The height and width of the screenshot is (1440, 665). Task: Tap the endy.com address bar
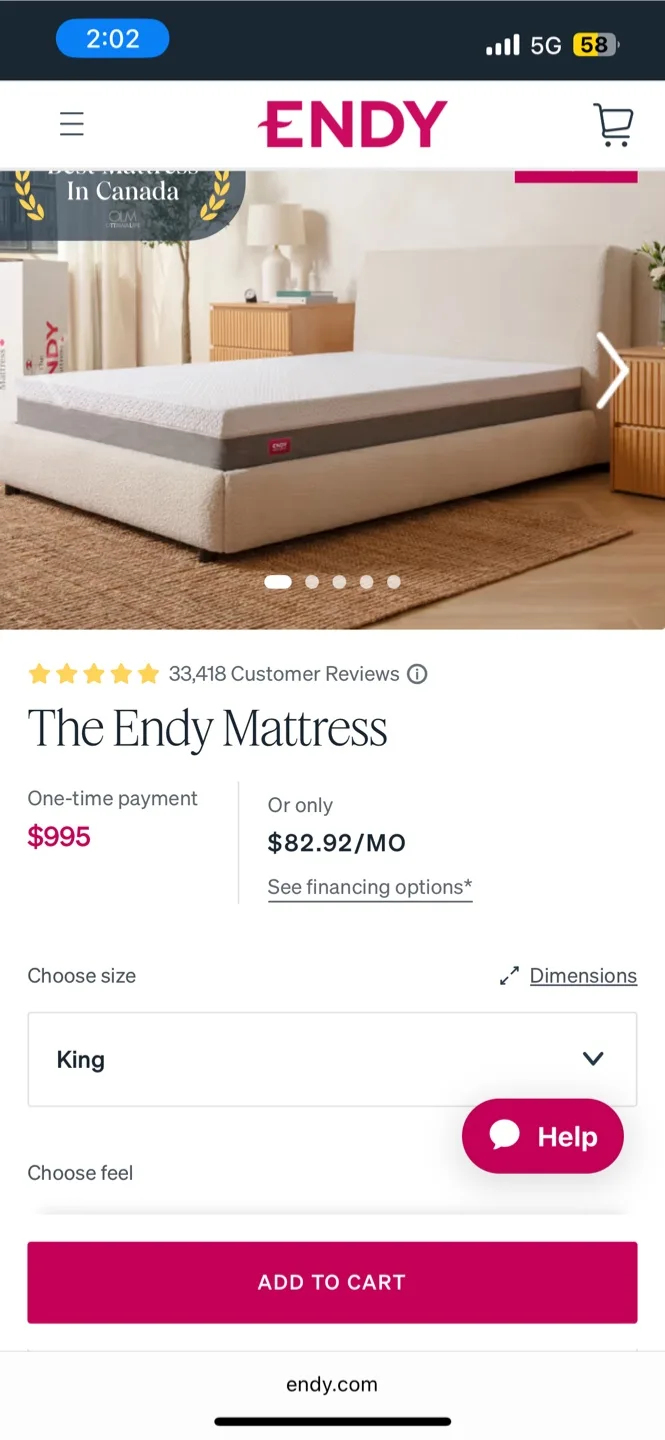point(332,1384)
